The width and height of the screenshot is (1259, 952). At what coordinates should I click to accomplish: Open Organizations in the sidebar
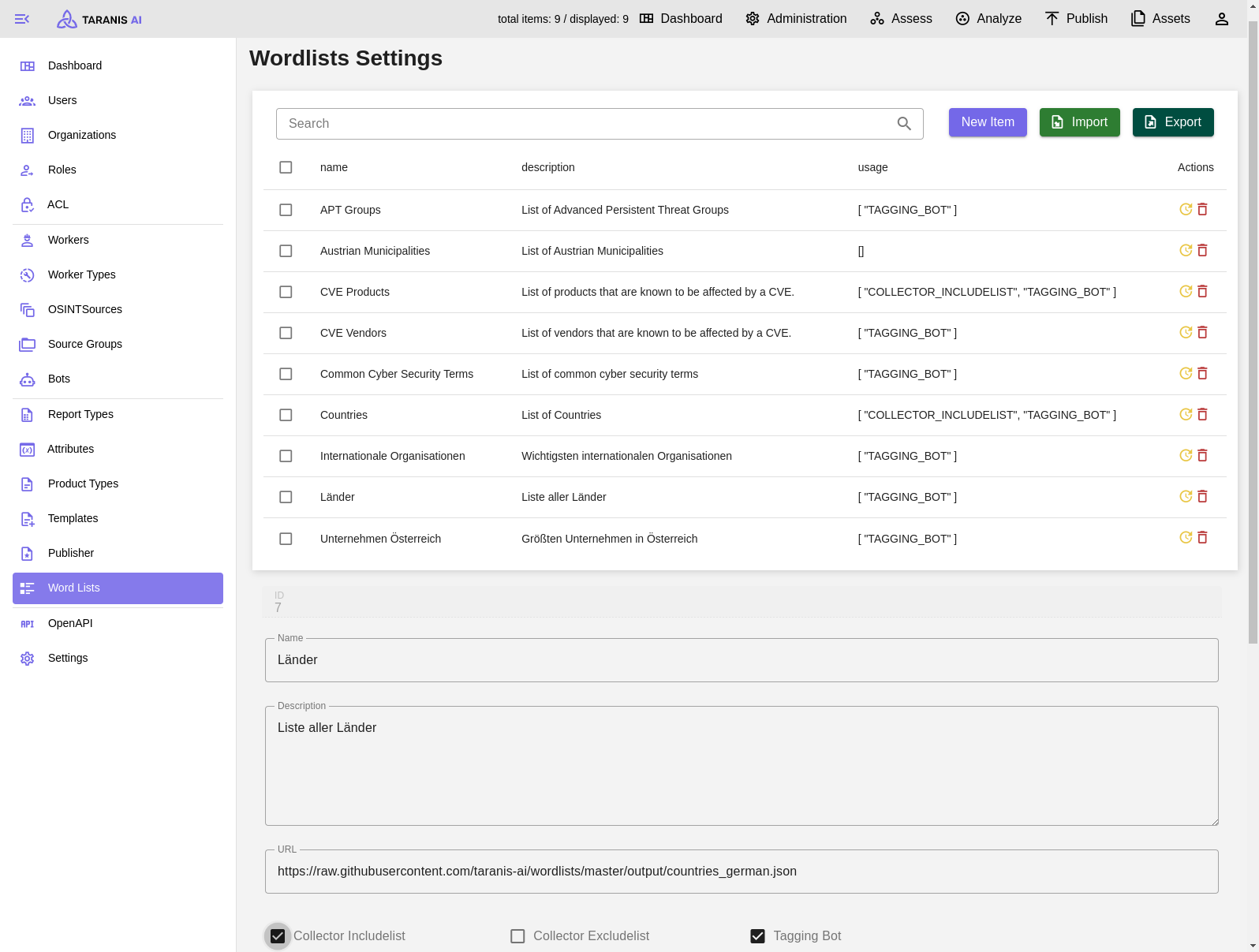118,135
